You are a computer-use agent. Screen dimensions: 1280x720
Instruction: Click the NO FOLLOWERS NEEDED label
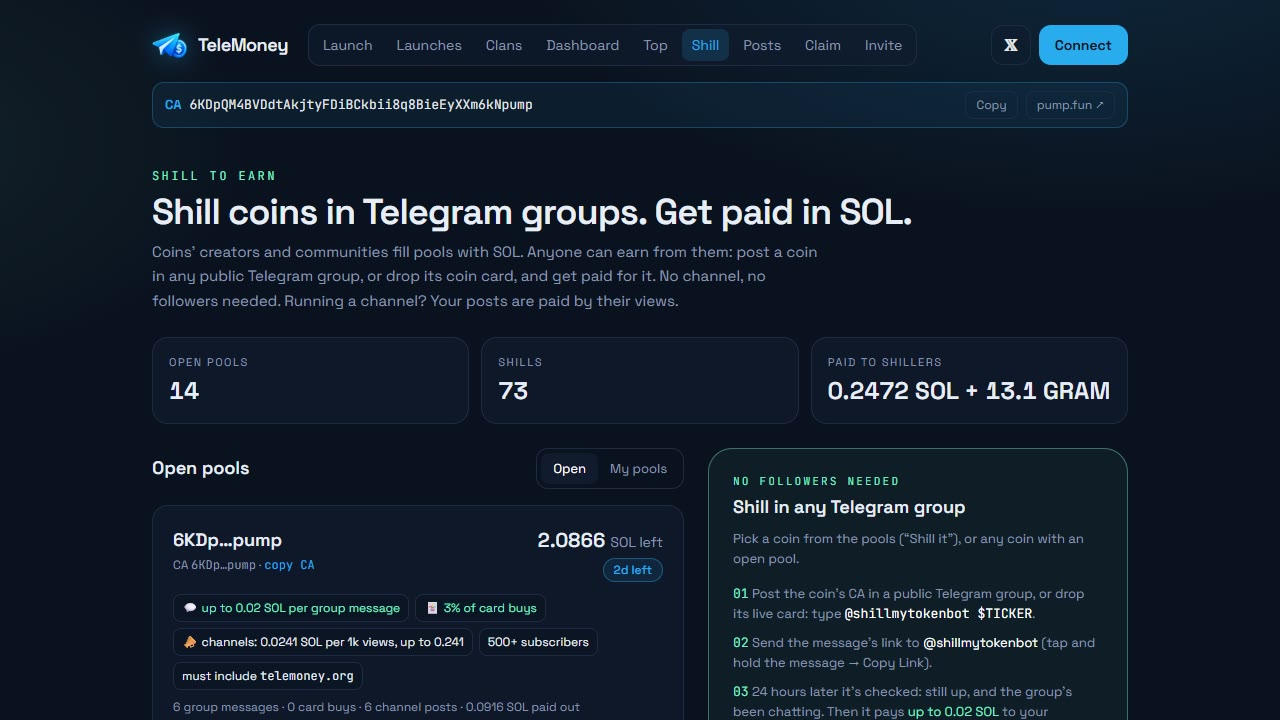coord(816,481)
